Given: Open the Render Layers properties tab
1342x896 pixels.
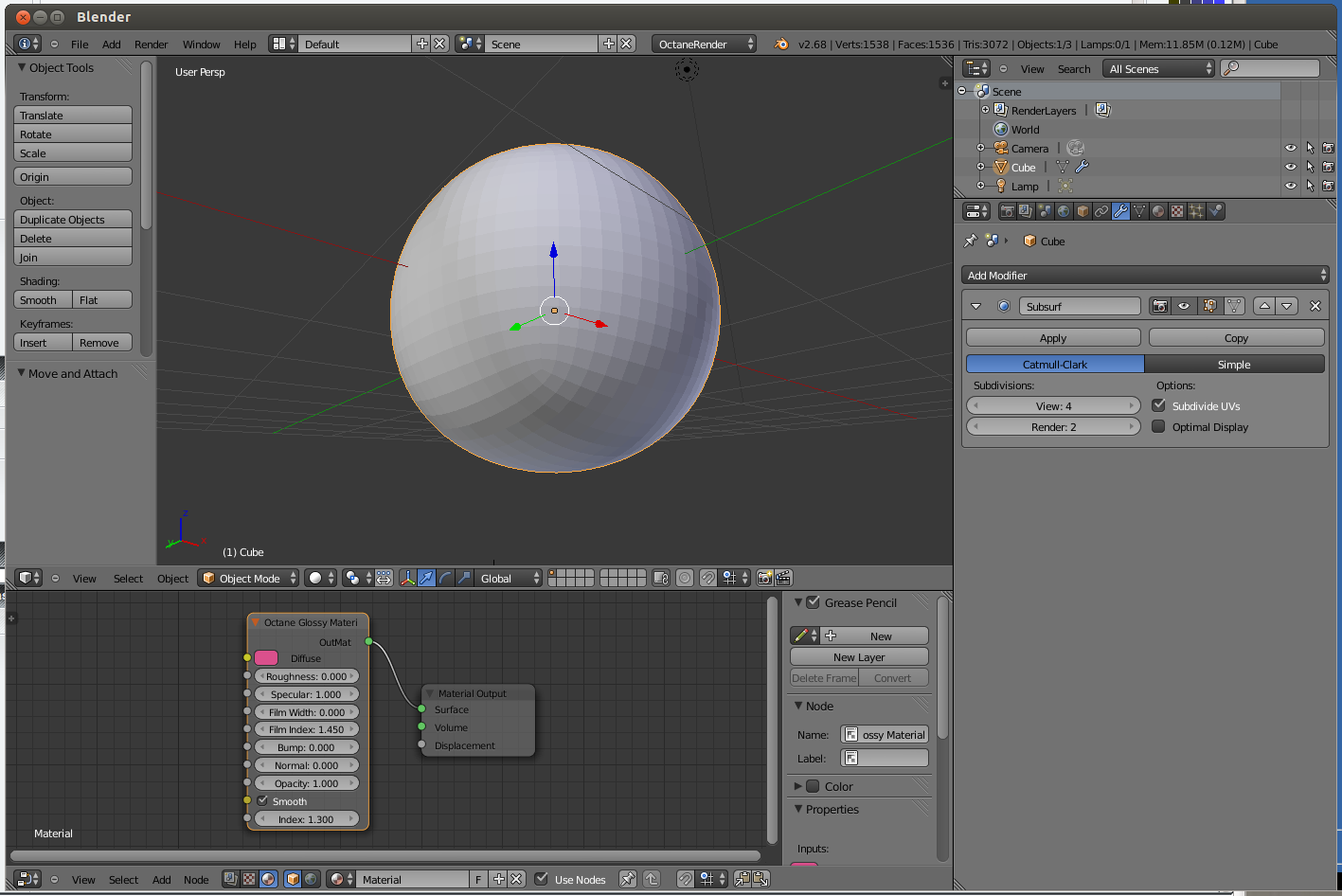Looking at the screenshot, I should [1026, 211].
